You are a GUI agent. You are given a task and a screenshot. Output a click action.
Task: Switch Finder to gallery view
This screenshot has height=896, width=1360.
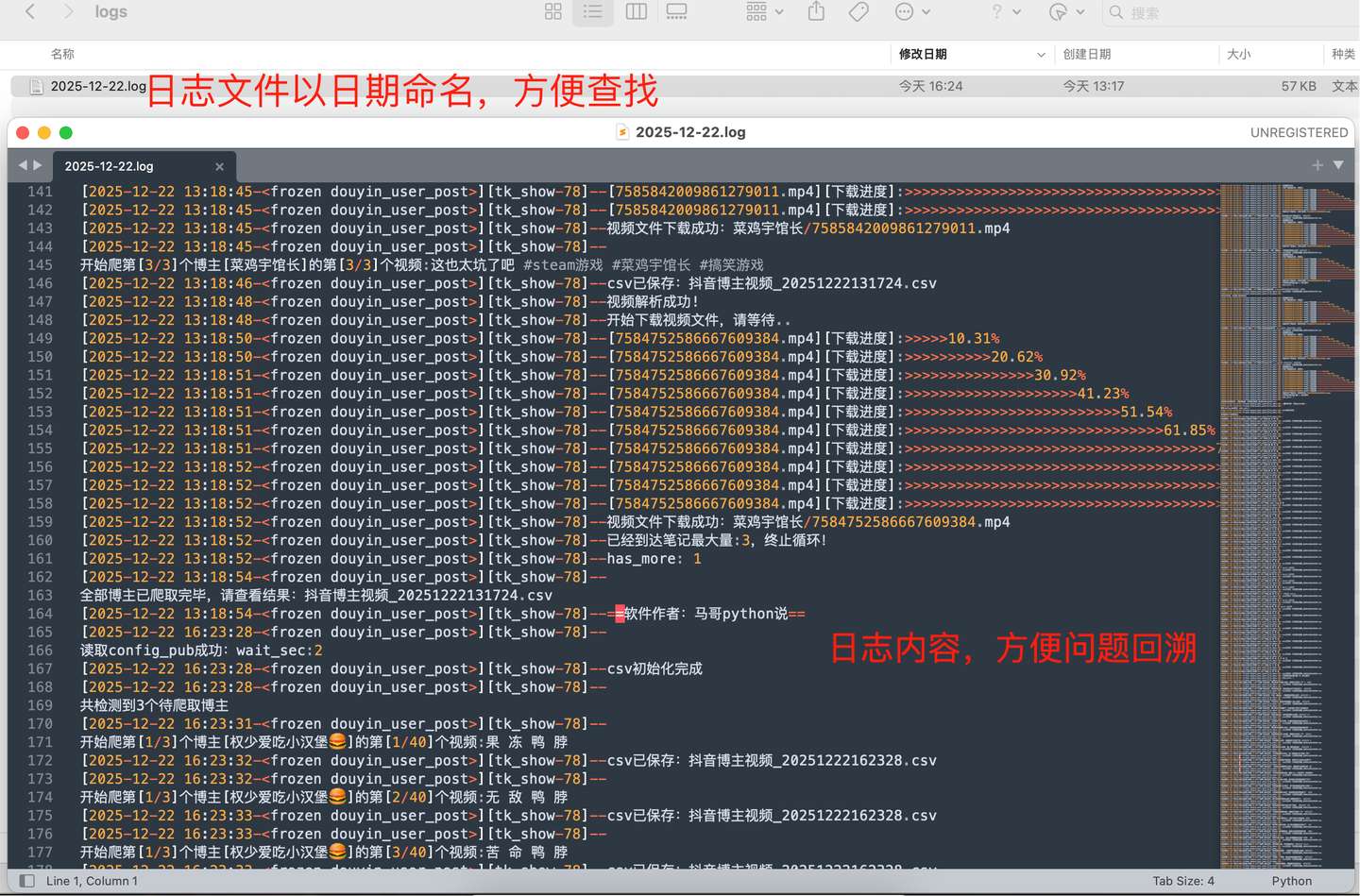[676, 12]
